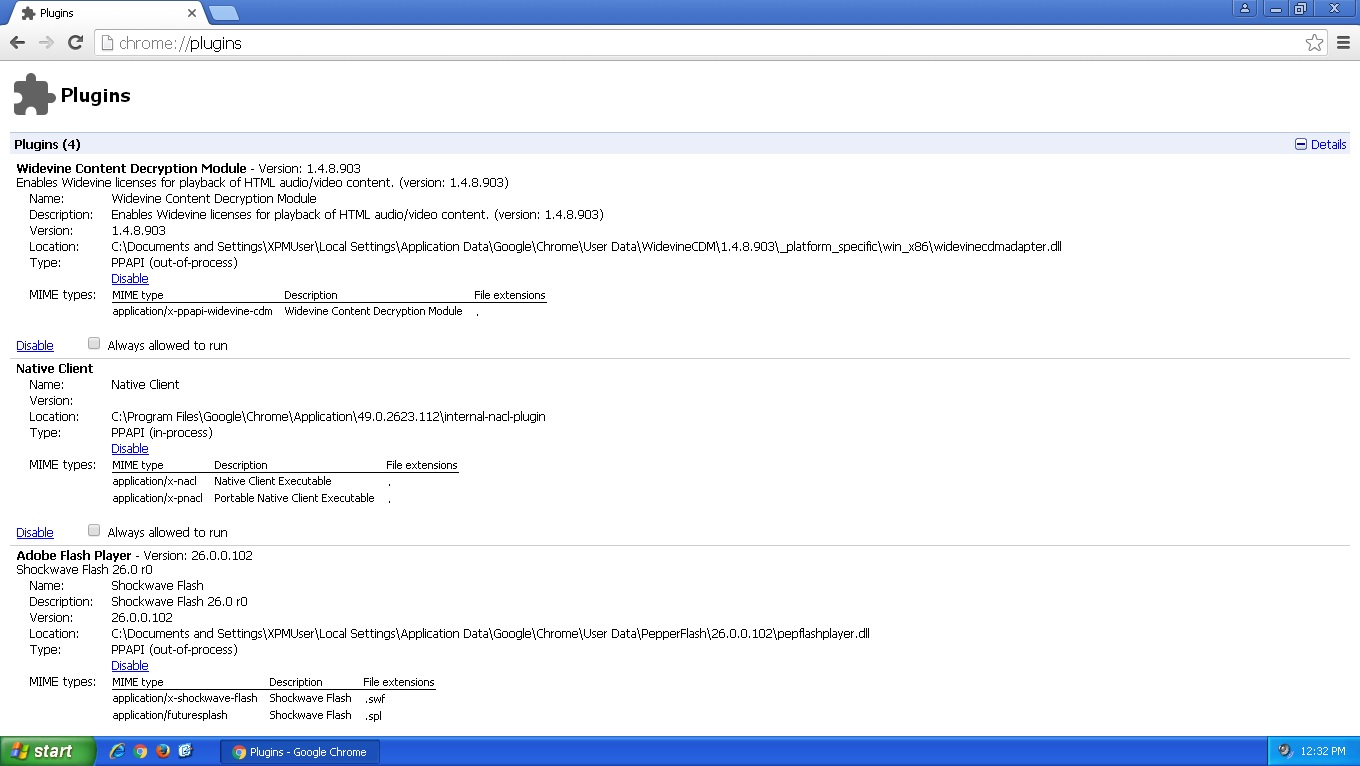Image resolution: width=1360 pixels, height=766 pixels.
Task: Click the .swf file extension cell
Action: (375, 699)
